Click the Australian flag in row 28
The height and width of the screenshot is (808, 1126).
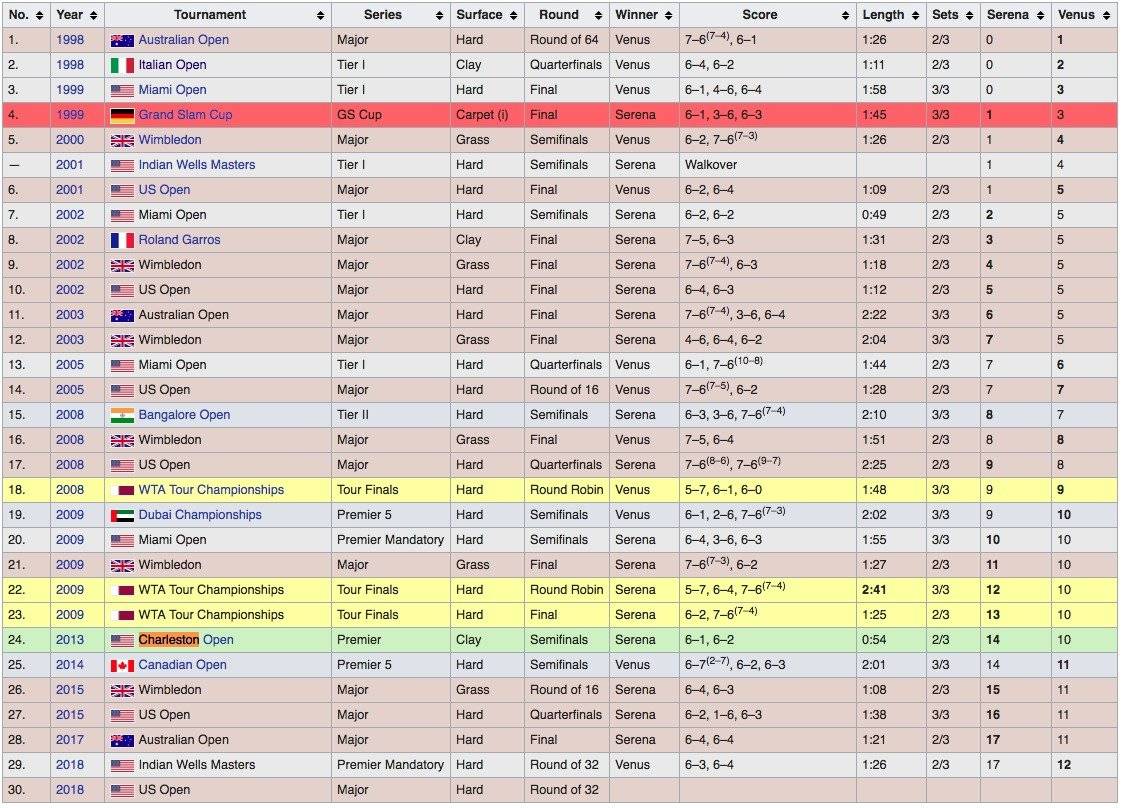point(122,740)
